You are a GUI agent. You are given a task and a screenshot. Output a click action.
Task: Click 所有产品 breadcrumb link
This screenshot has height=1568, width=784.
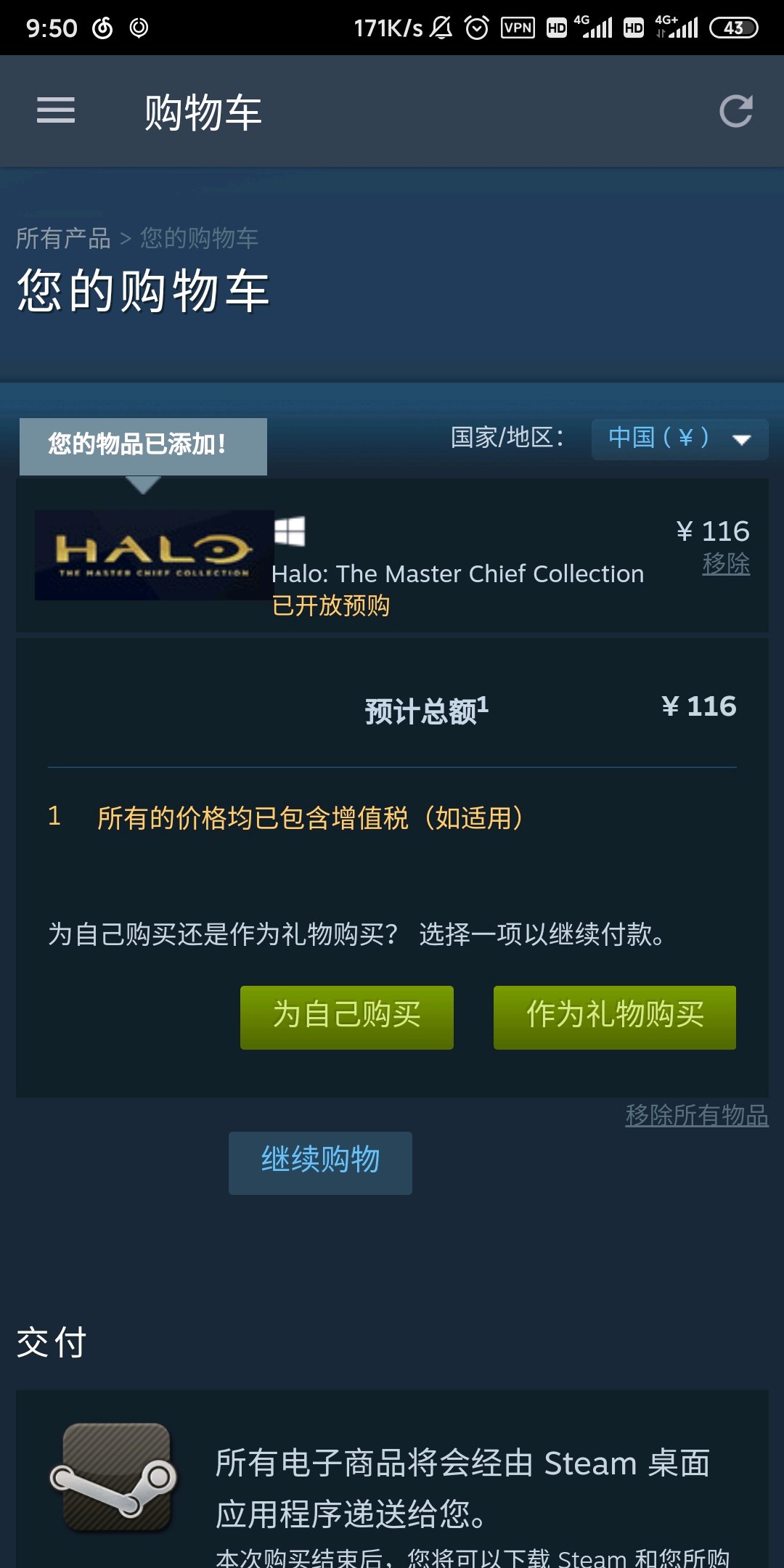tap(63, 238)
